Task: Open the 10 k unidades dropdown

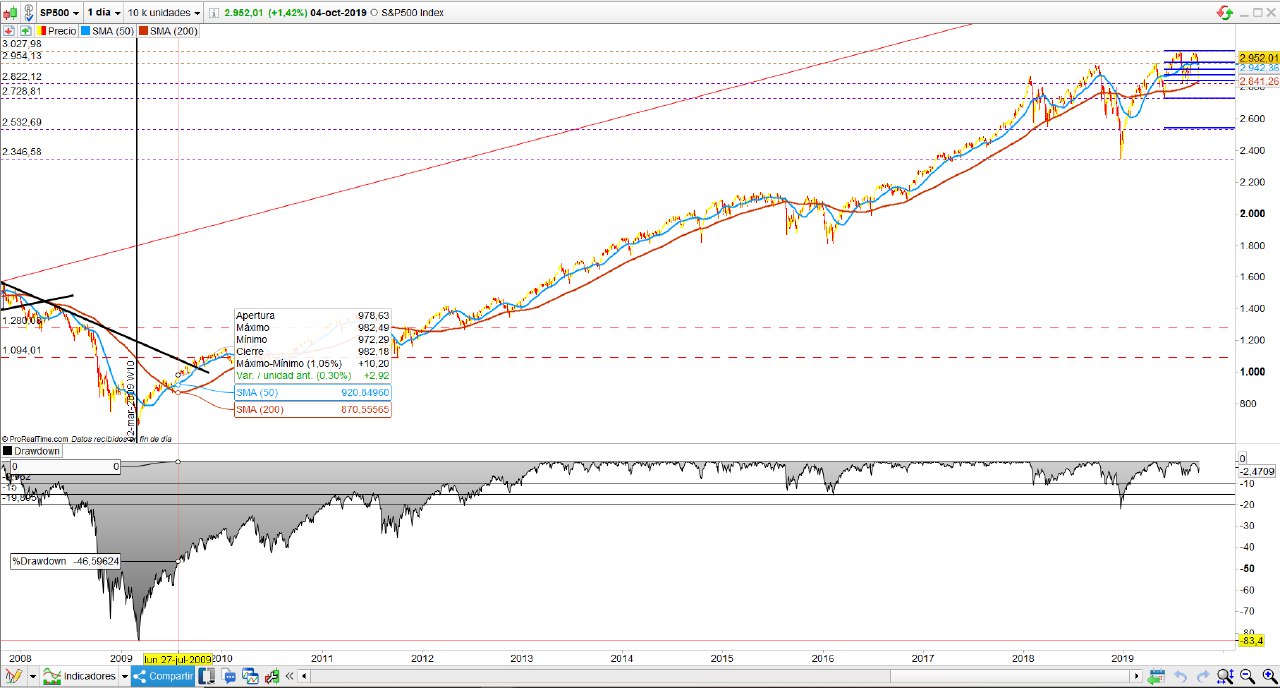Action: [164, 12]
